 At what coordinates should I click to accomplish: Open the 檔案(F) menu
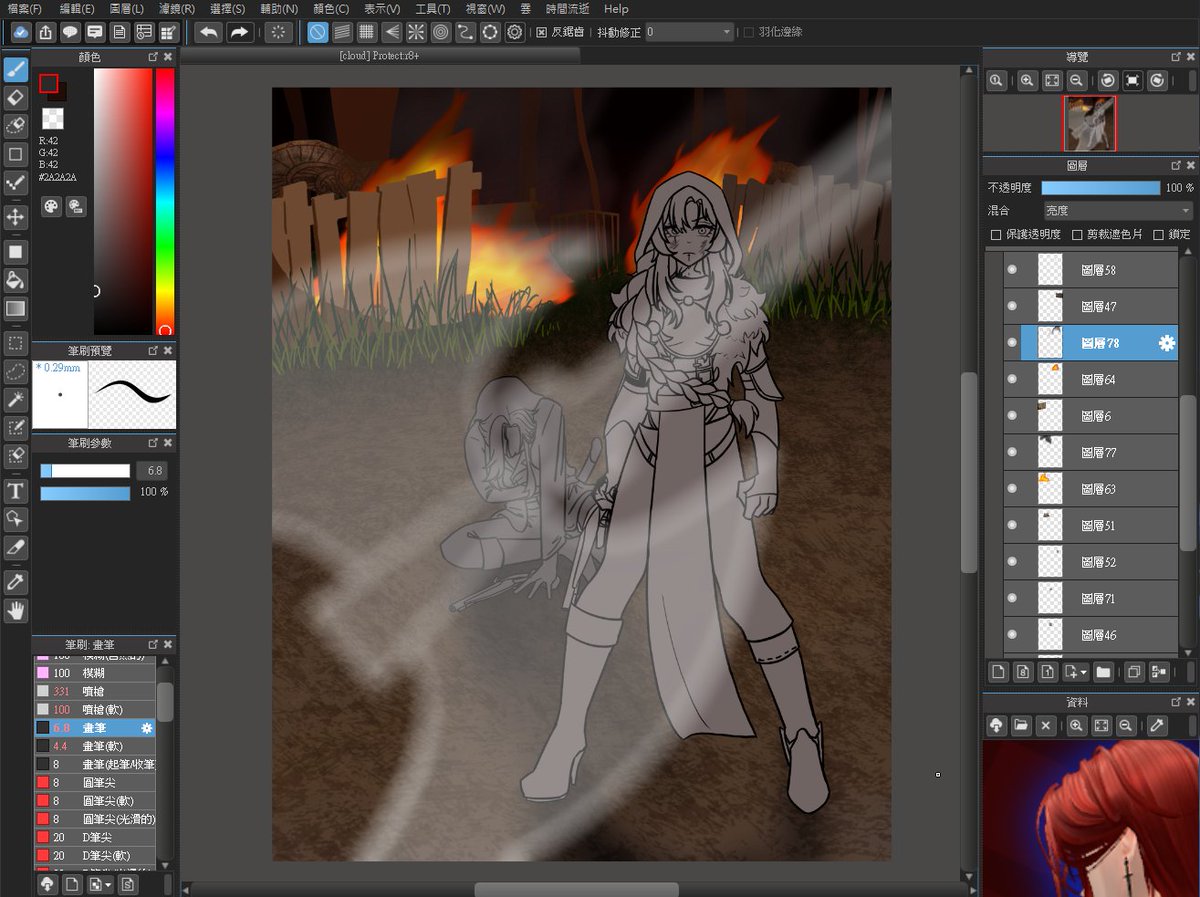[x=24, y=8]
